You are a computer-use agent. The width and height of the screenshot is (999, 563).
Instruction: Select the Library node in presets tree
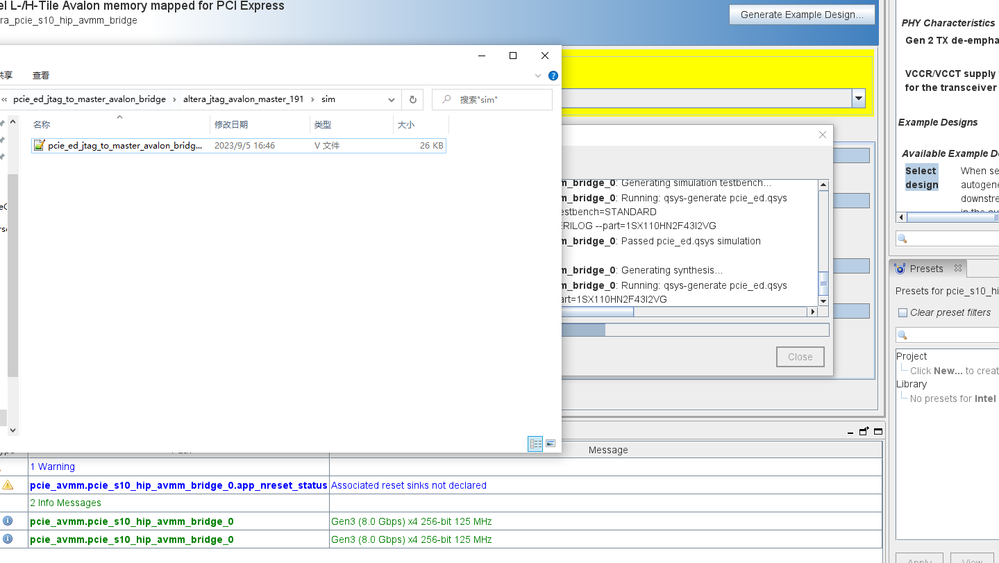pyautogui.click(x=911, y=384)
